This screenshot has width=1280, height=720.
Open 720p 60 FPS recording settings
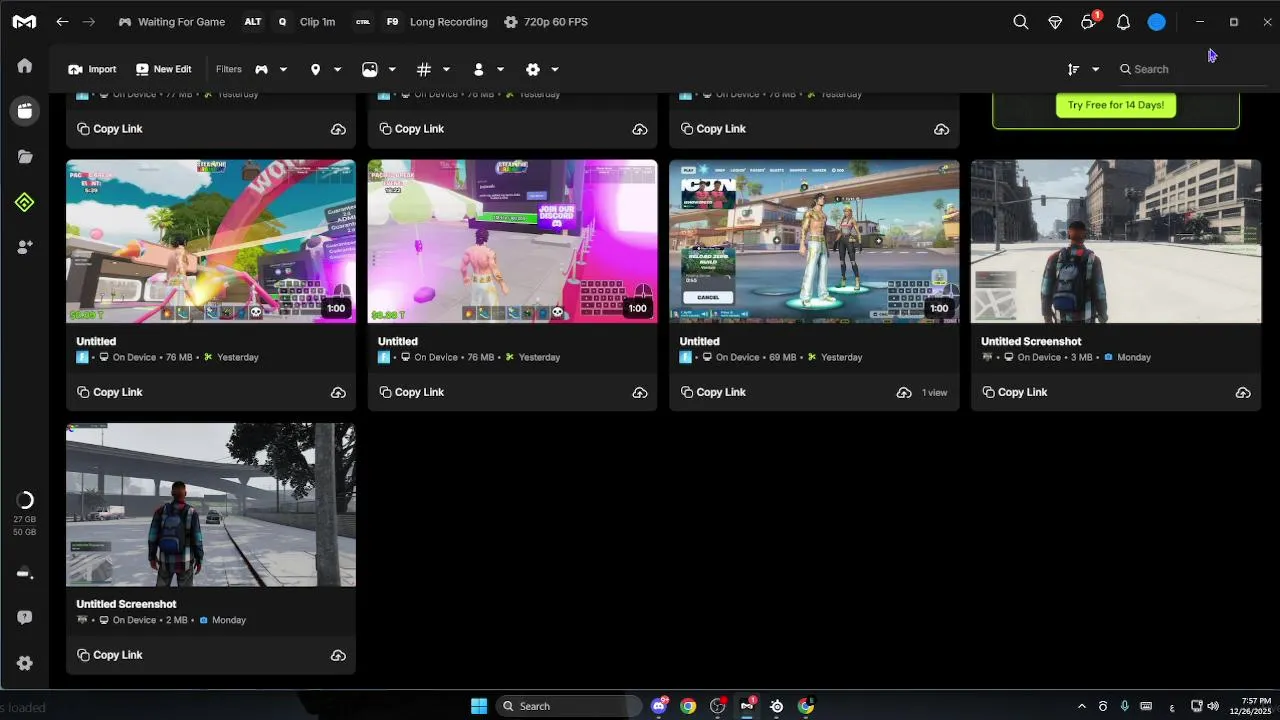pyautogui.click(x=545, y=22)
